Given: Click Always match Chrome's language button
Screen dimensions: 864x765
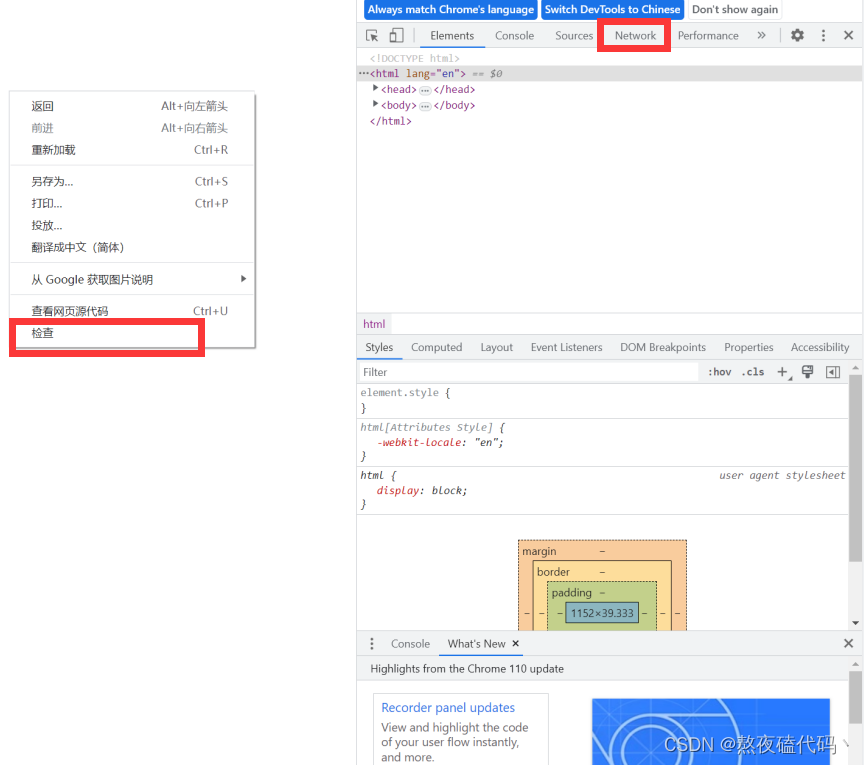Looking at the screenshot, I should tap(451, 9).
